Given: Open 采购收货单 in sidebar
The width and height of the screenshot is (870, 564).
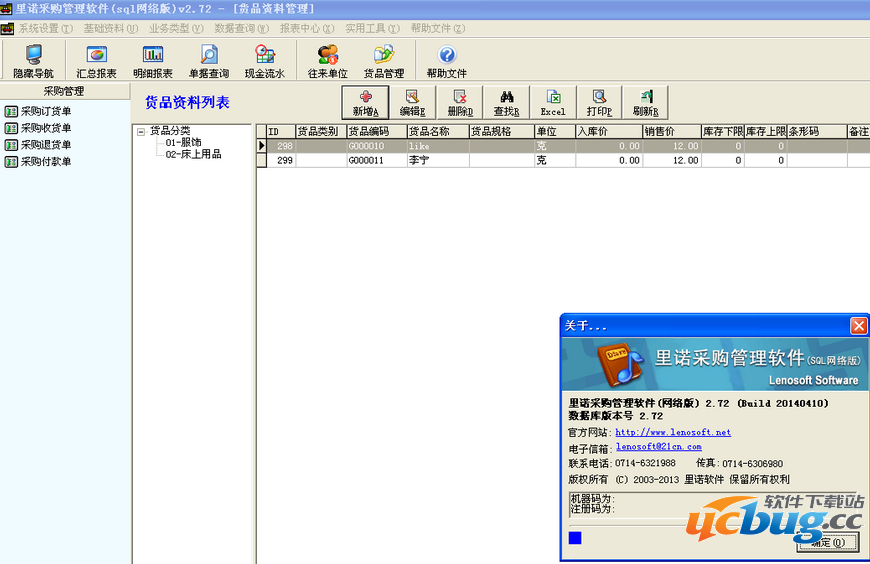Looking at the screenshot, I should (x=38, y=128).
